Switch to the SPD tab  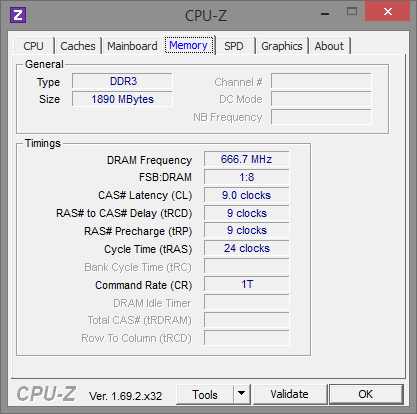(234, 46)
